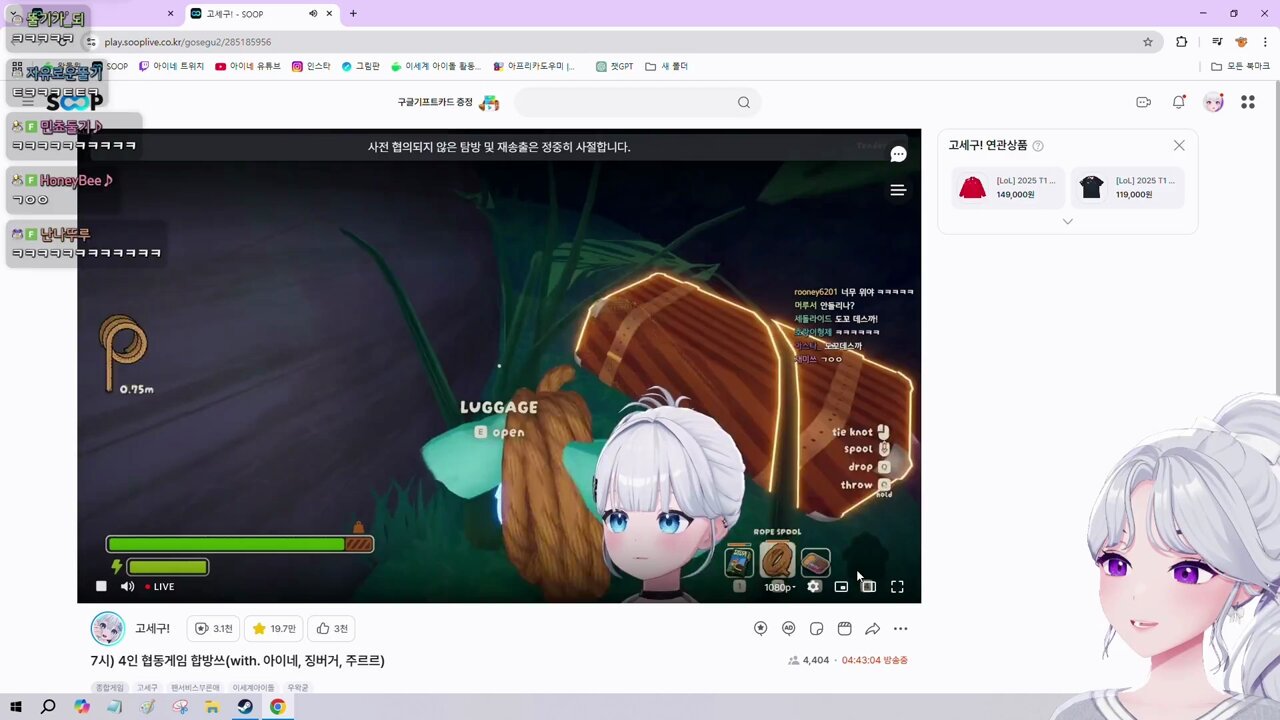Image resolution: width=1280 pixels, height=720 pixels.
Task: Open the 1080p quality selector
Action: [x=779, y=587]
